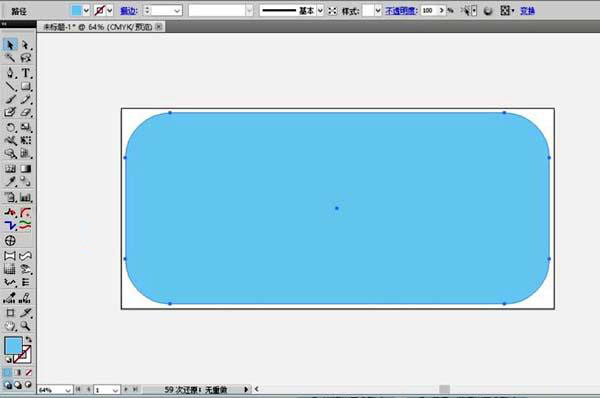Viewport: 600px width, 398px height.
Task: Select the black arrow Selection tool
Action: point(10,45)
